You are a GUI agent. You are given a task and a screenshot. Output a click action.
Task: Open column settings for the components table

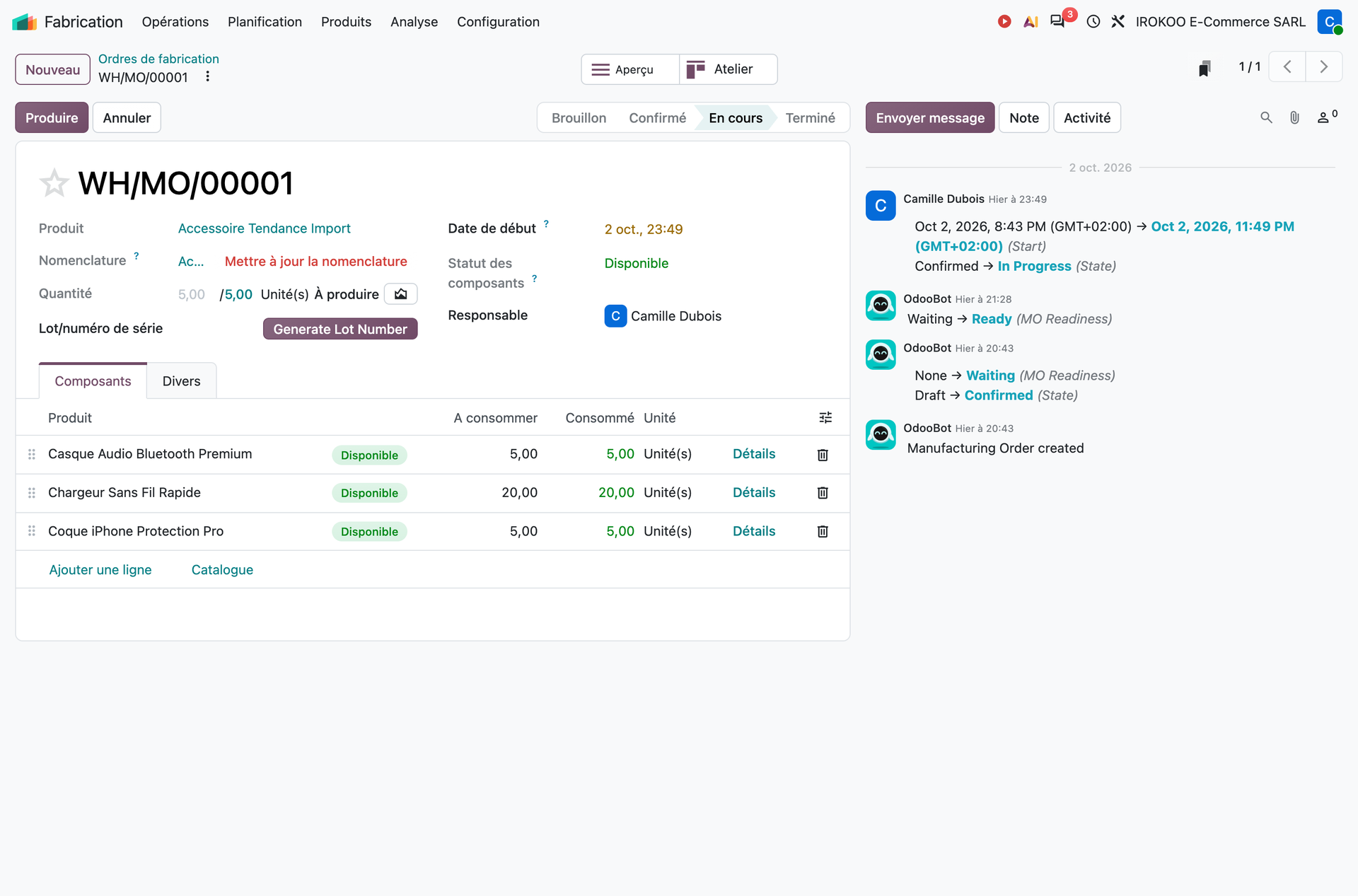click(825, 418)
